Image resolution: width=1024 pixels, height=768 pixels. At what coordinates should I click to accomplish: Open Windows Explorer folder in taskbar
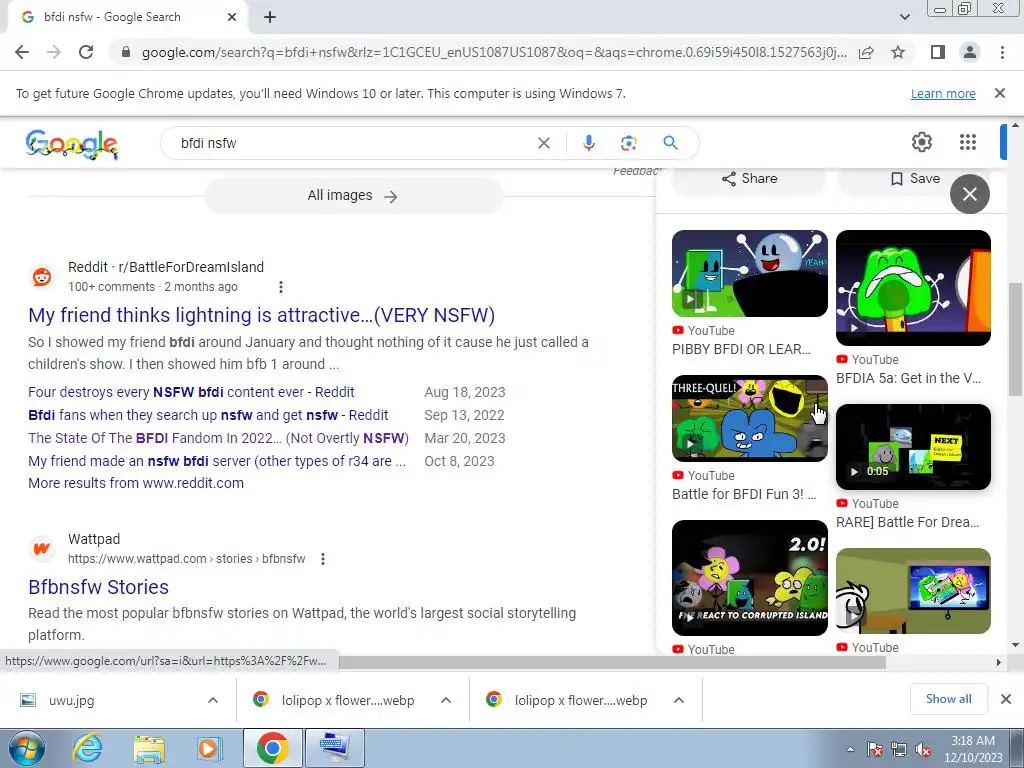coord(150,748)
